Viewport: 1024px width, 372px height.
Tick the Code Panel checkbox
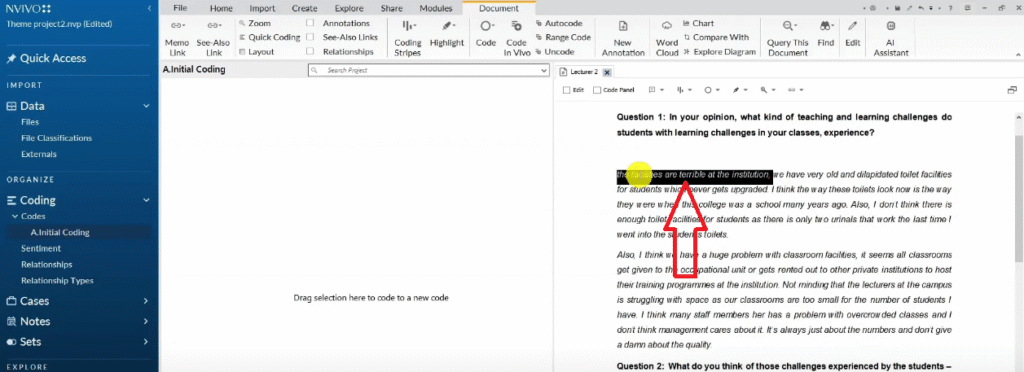pyautogui.click(x=597, y=90)
